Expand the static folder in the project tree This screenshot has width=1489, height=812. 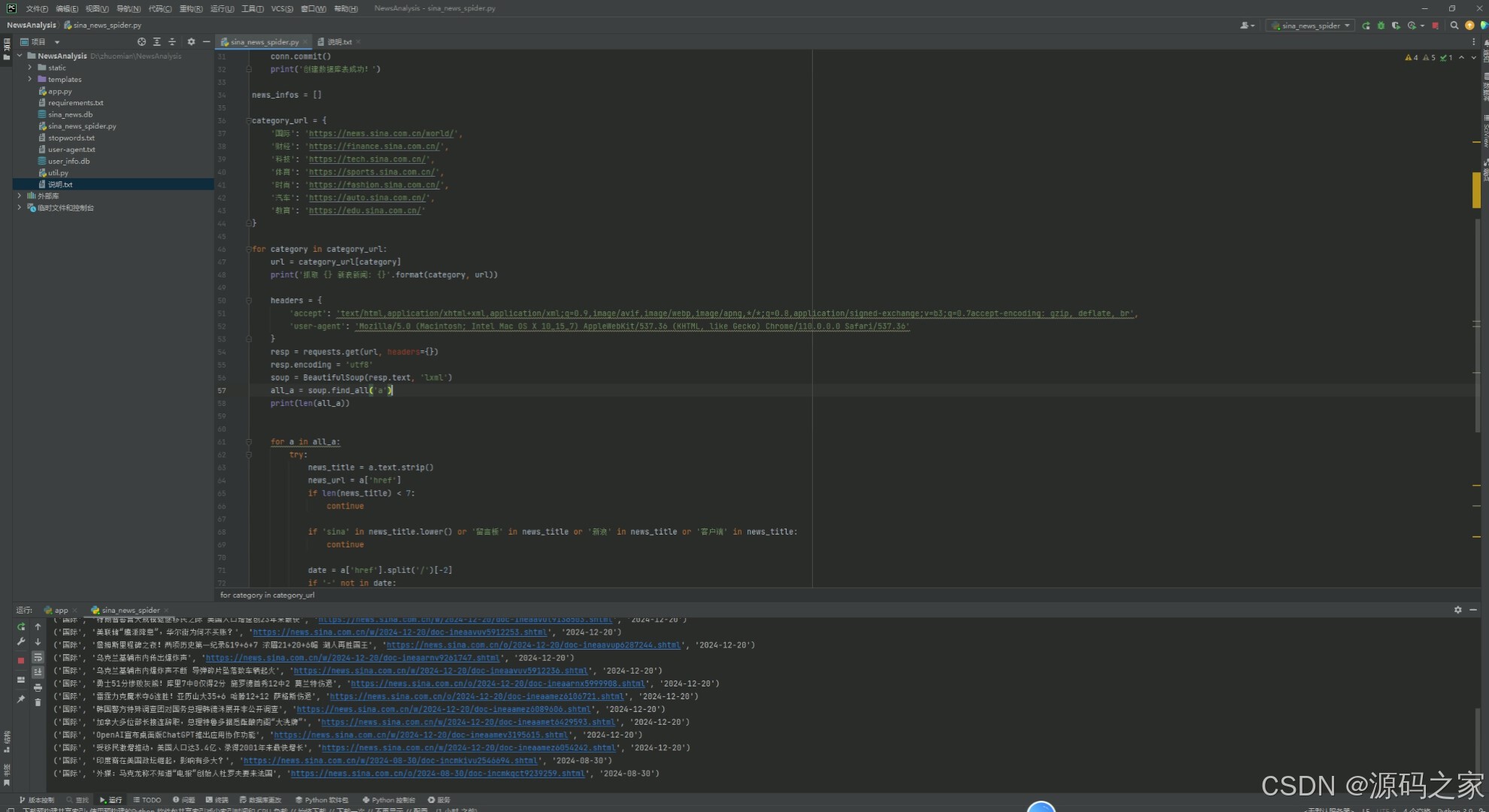point(30,68)
